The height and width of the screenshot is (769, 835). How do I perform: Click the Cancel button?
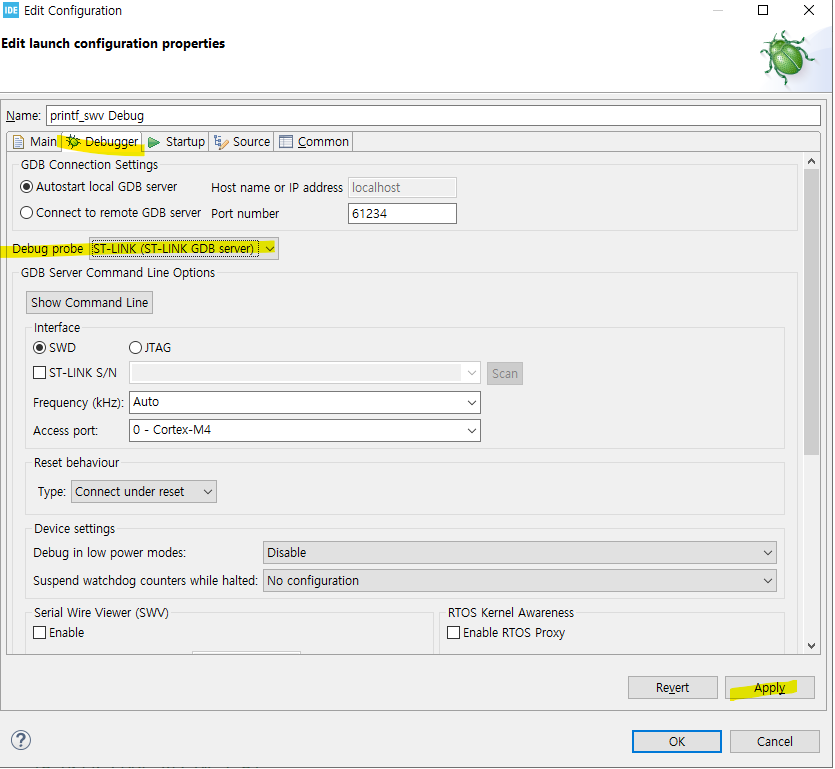[775, 741]
